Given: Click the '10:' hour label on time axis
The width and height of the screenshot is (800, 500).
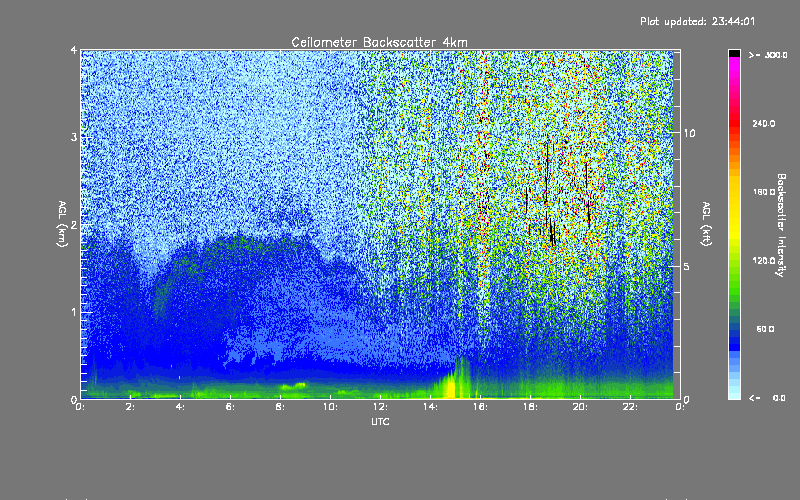Looking at the screenshot, I should point(330,407).
